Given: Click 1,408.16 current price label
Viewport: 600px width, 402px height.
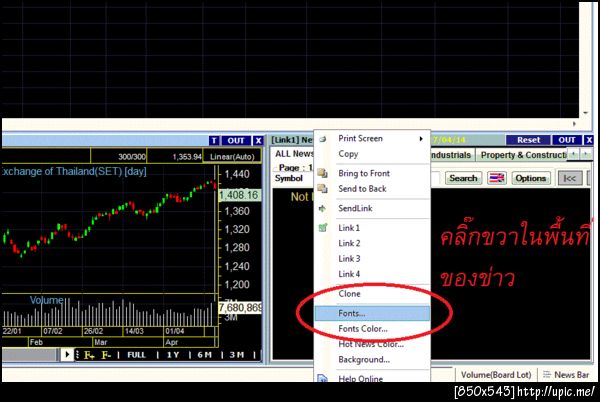Looking at the screenshot, I should (239, 195).
